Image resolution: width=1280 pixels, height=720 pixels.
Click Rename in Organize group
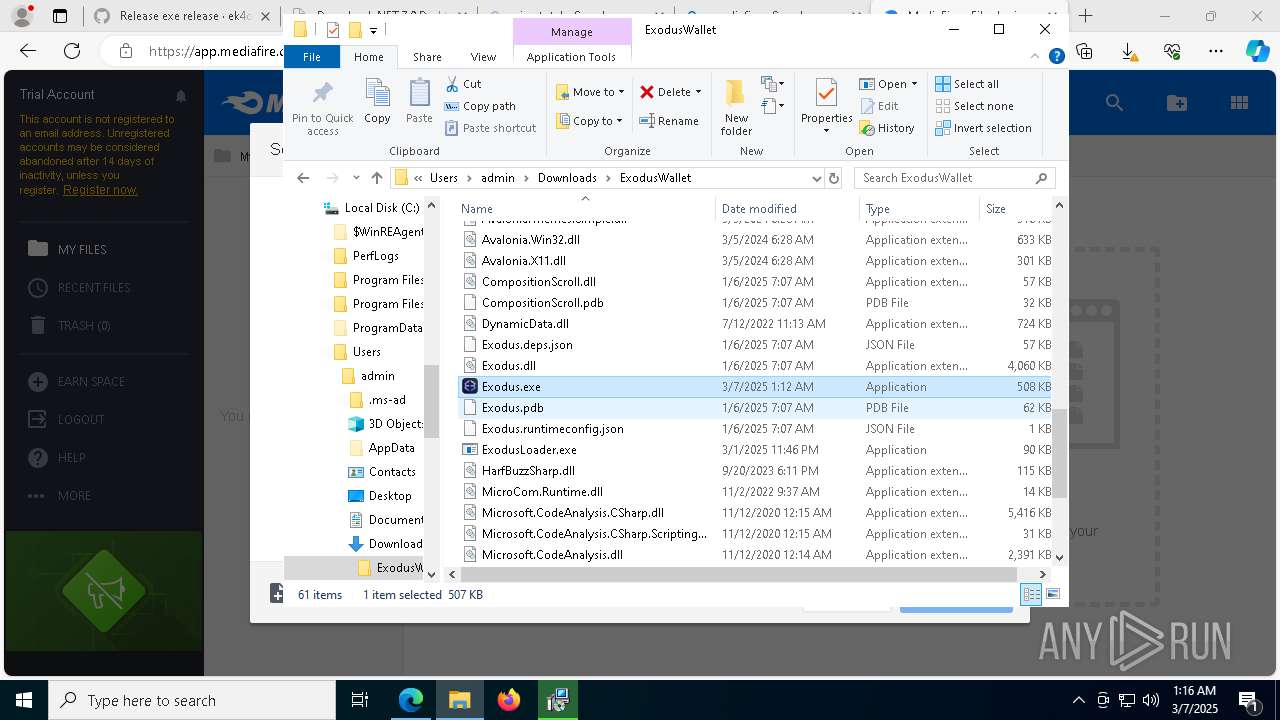669,121
